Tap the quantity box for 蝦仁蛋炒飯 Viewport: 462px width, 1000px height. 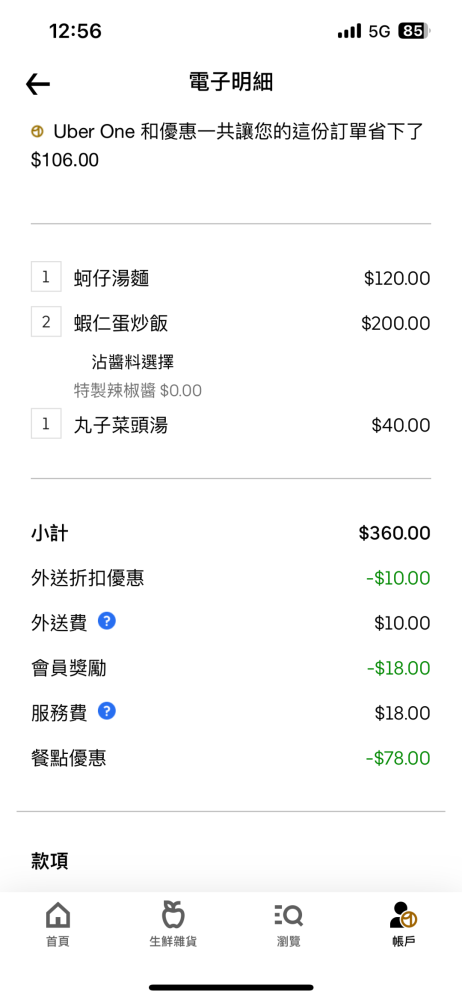46,321
